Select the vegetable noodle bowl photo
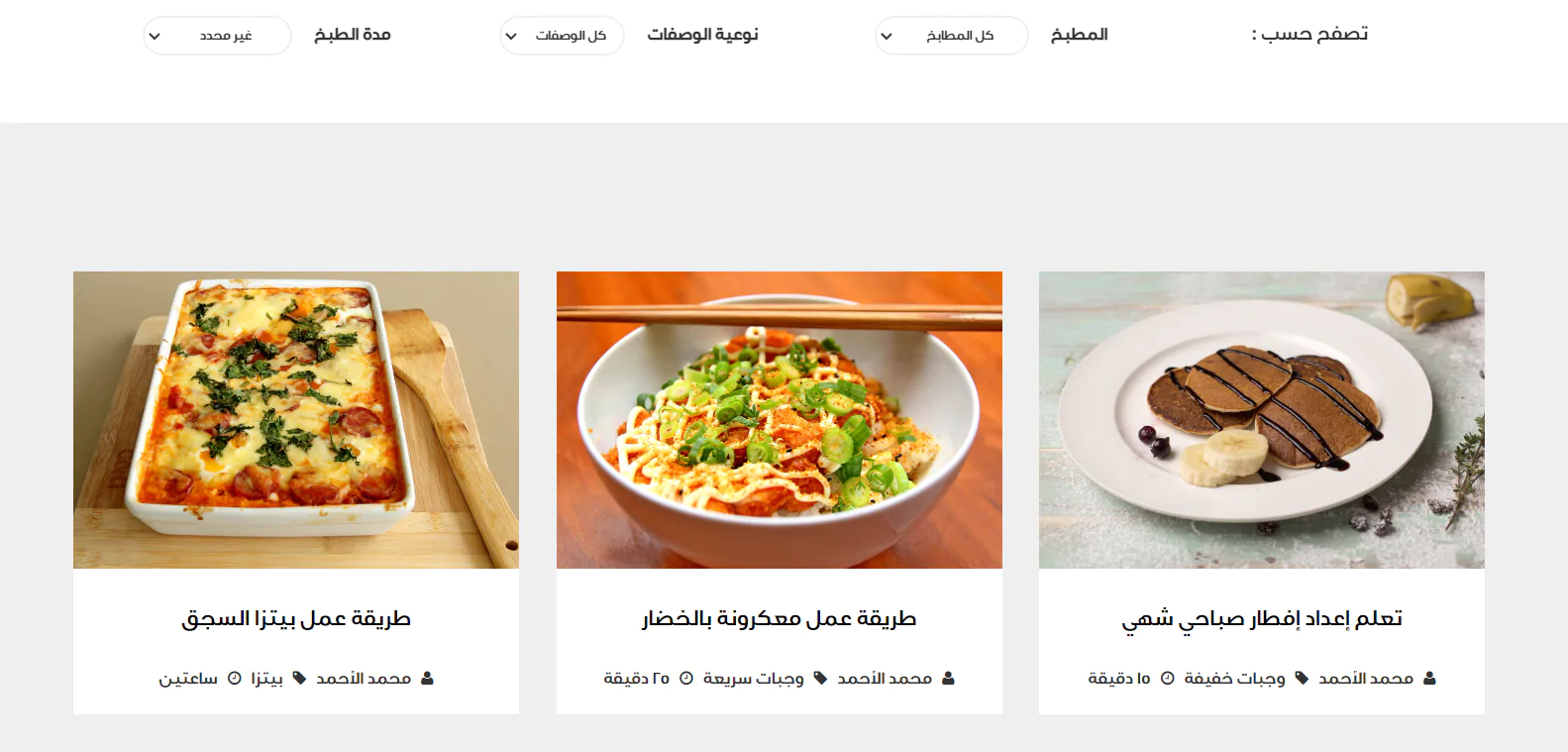This screenshot has width=1568, height=752. (x=780, y=420)
